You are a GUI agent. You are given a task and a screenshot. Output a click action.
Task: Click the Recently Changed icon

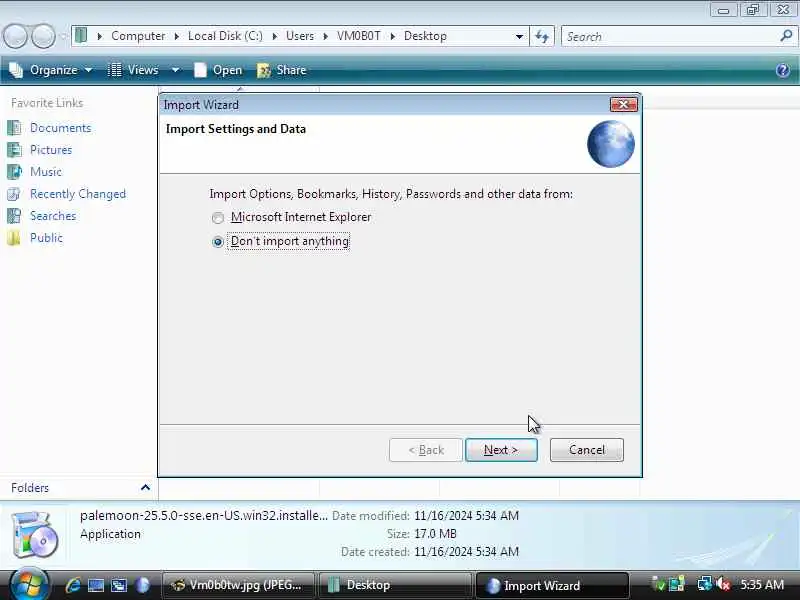[14, 194]
